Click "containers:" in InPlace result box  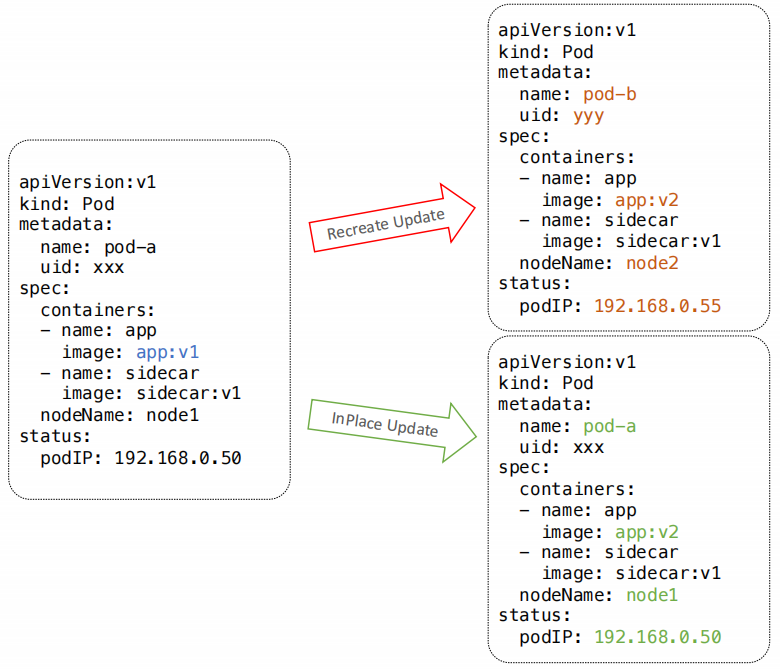(577, 489)
